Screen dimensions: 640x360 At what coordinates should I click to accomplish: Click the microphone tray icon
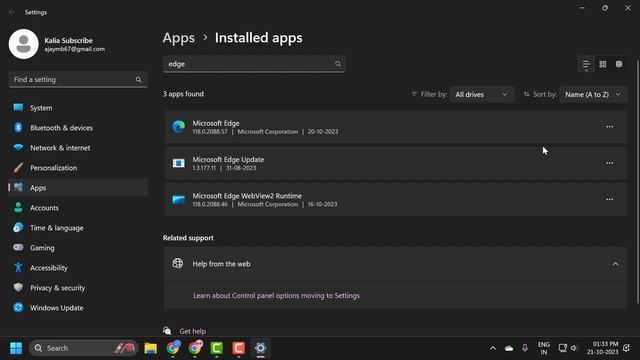[525, 348]
